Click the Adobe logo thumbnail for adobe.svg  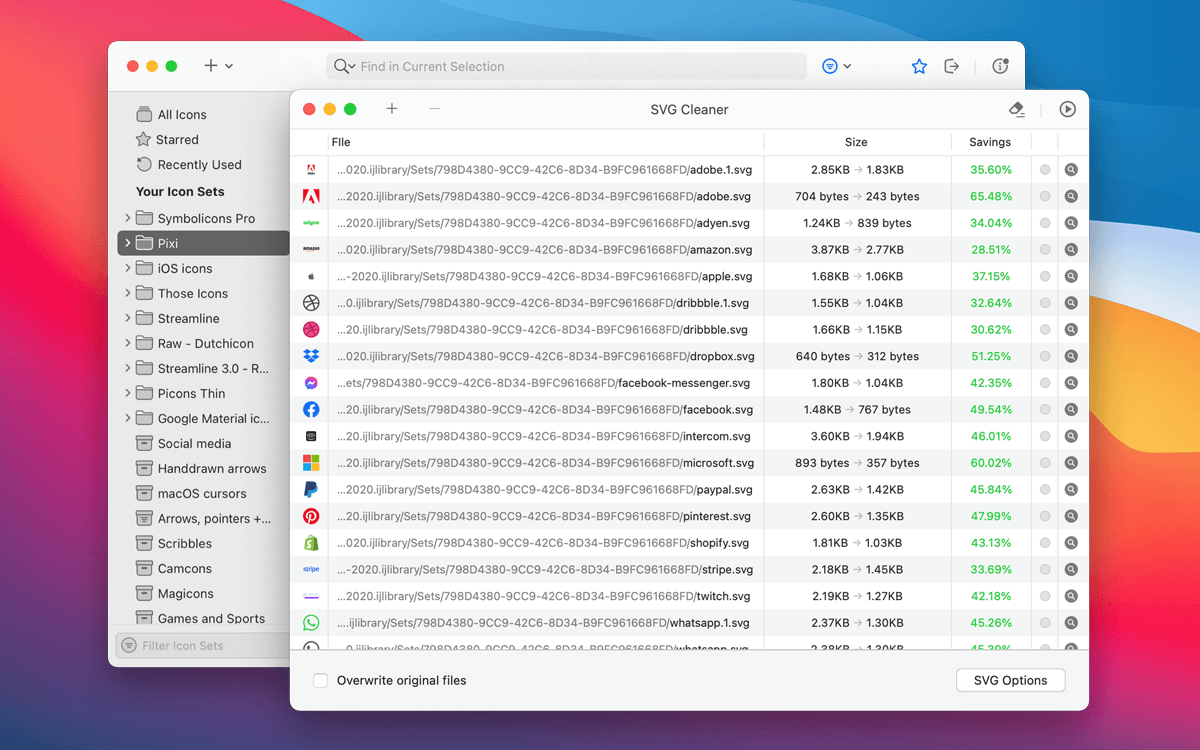311,196
